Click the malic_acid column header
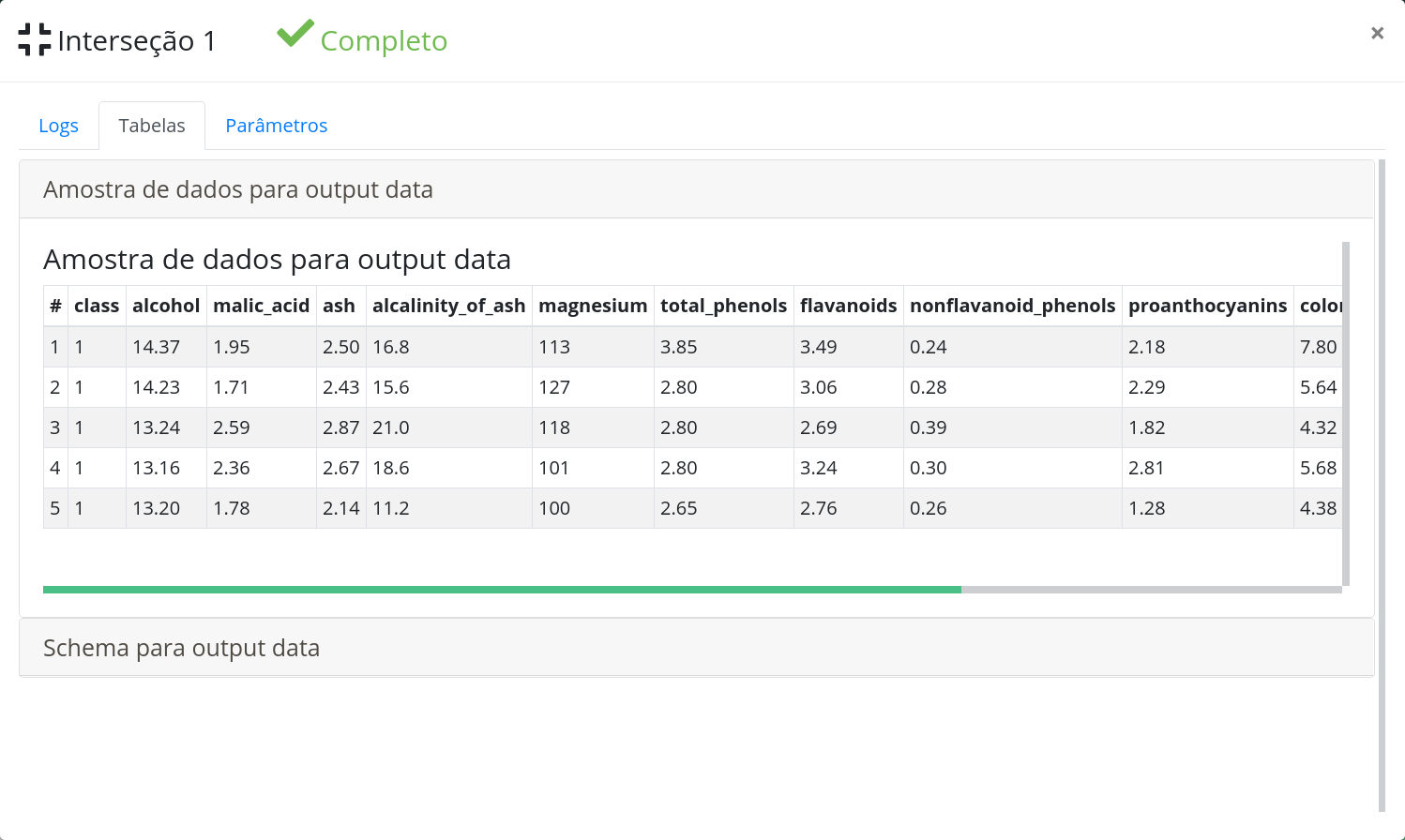1405x840 pixels. click(262, 306)
